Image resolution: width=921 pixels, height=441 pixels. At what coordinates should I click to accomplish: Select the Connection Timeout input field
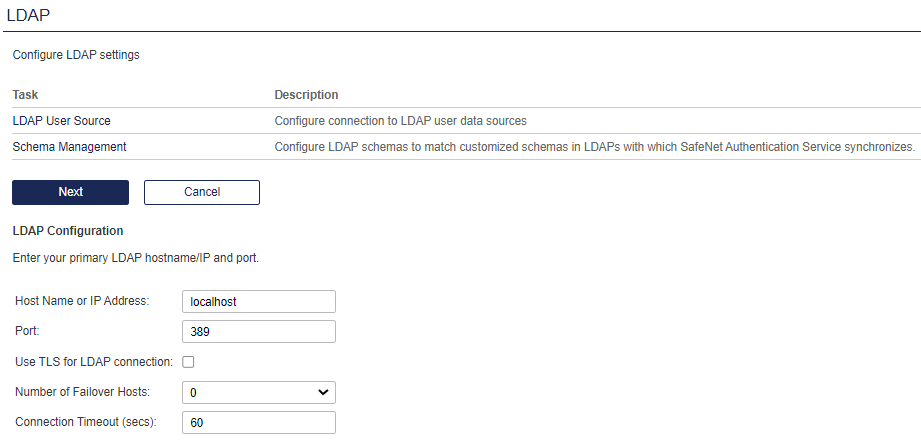[x=259, y=423]
